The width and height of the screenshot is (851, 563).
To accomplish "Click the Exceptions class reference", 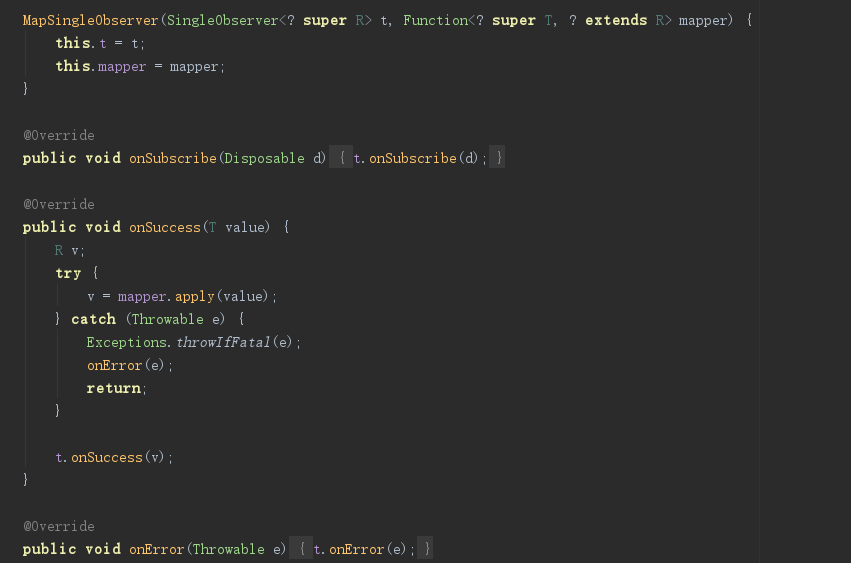I will 126,342.
